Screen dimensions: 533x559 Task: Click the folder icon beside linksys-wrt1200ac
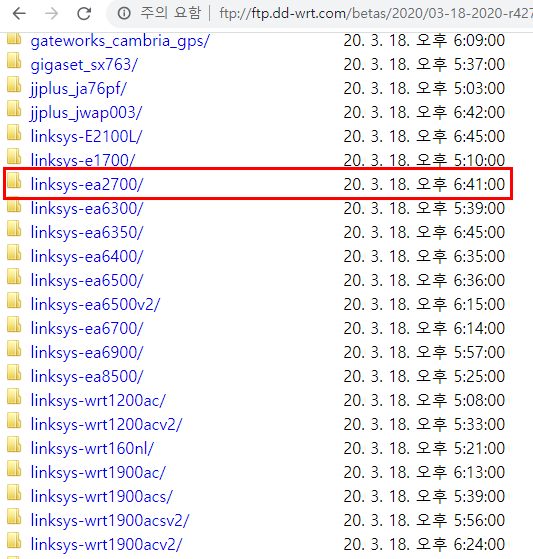14,396
